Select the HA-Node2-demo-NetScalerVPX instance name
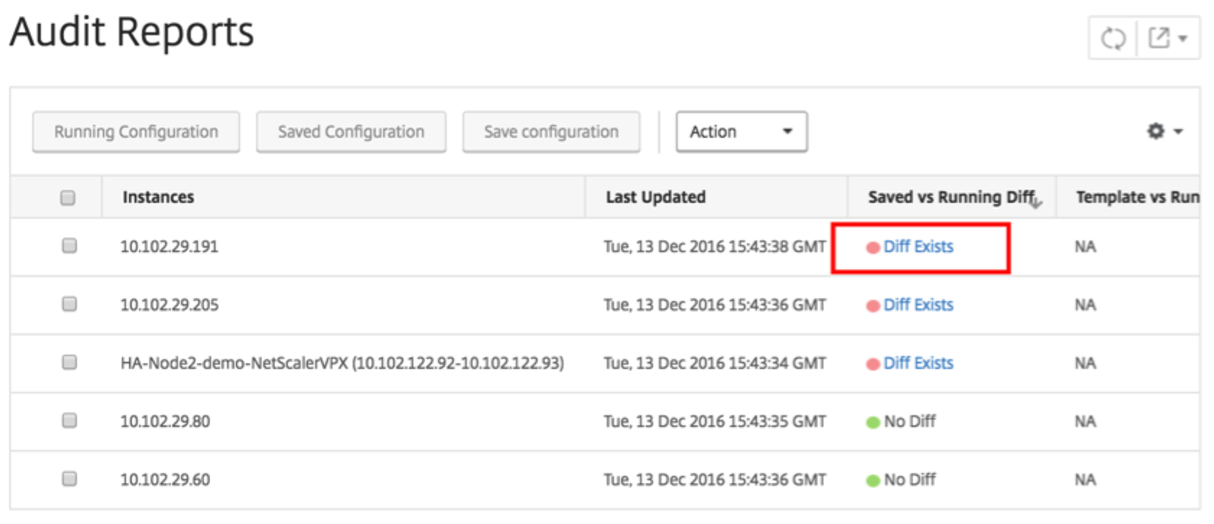Image resolution: width=1214 pixels, height=524 pixels. pos(342,363)
